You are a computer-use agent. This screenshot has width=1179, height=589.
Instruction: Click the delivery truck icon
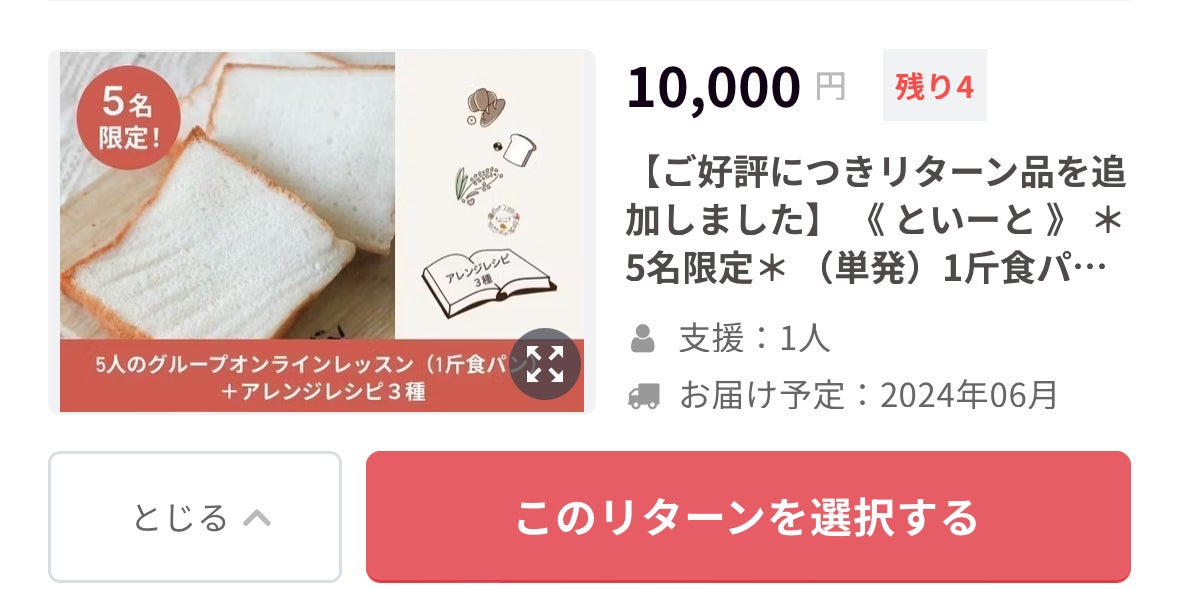[x=644, y=396]
